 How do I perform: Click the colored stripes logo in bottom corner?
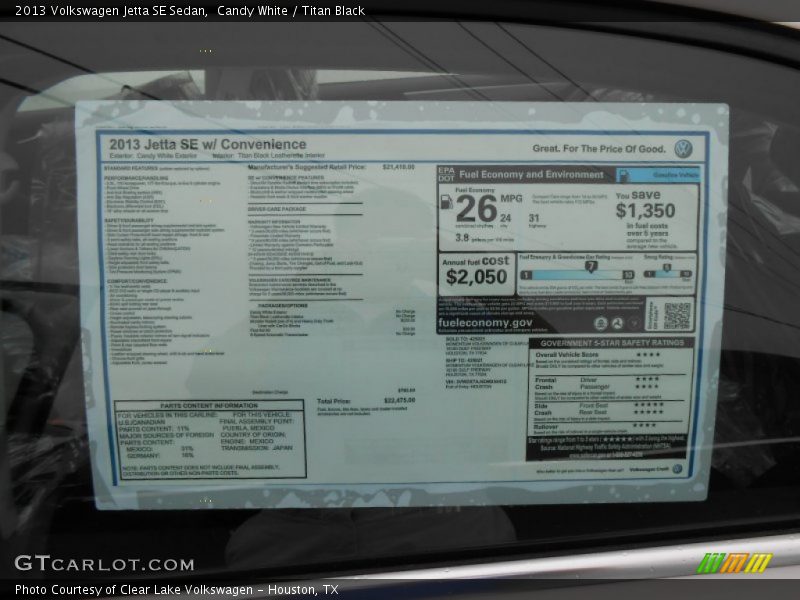click(x=733, y=563)
